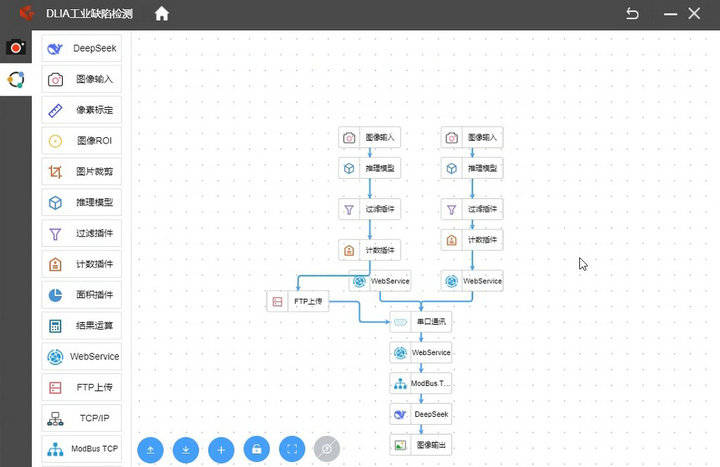This screenshot has width=720, height=467.
Task: Select the 图像输出 node on the canvas
Action: pyautogui.click(x=421, y=444)
